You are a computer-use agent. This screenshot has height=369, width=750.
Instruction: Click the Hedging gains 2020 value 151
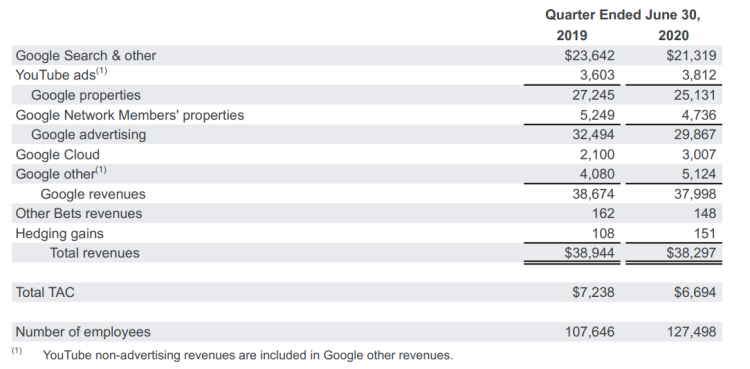(x=704, y=234)
